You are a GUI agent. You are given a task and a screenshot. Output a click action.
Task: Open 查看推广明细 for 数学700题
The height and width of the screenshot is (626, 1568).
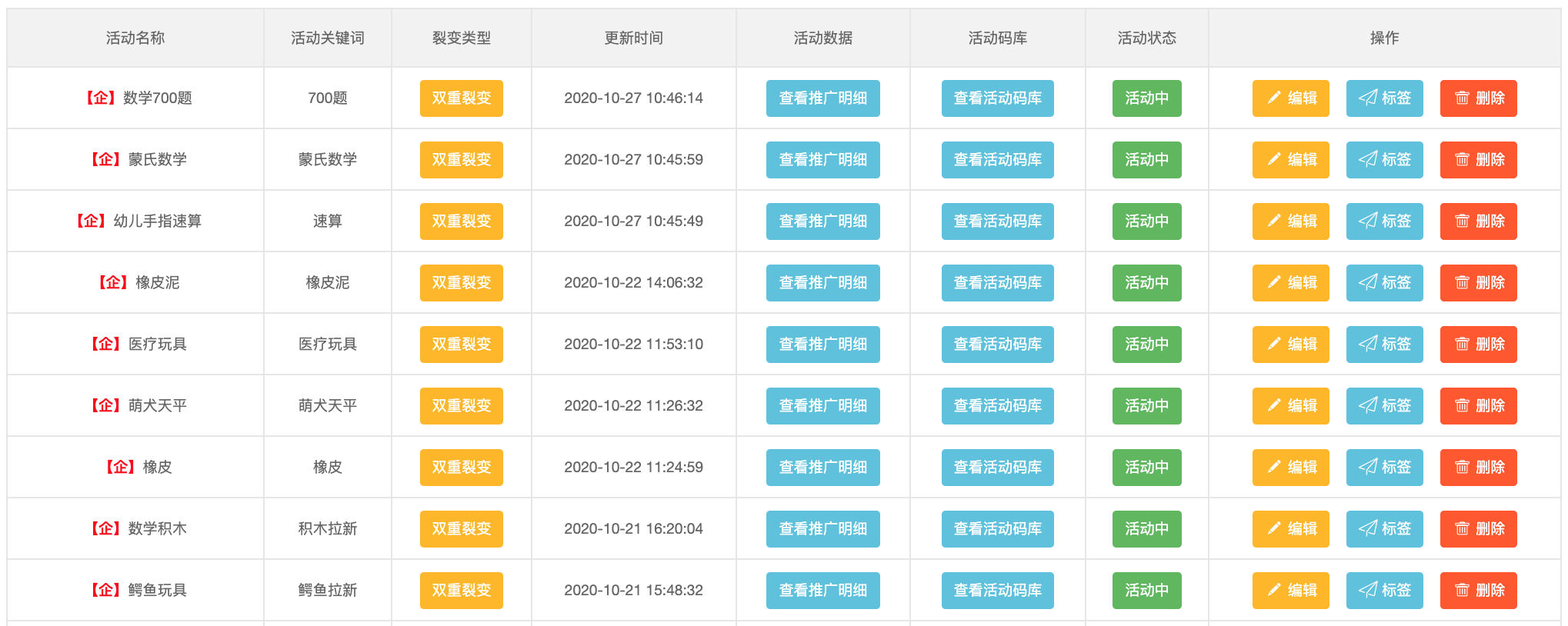pyautogui.click(x=822, y=98)
